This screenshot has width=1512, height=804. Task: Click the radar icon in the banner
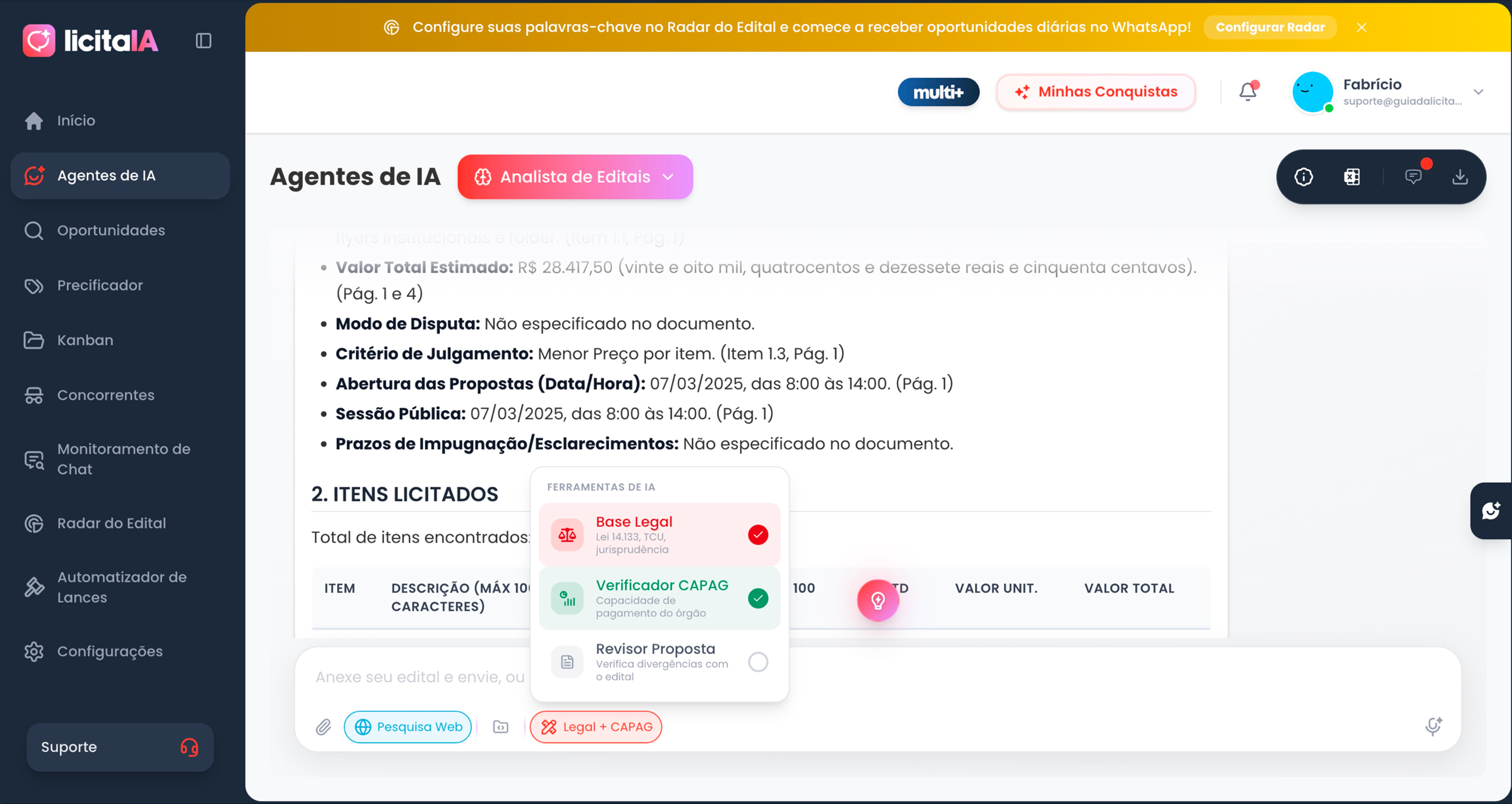tap(391, 27)
